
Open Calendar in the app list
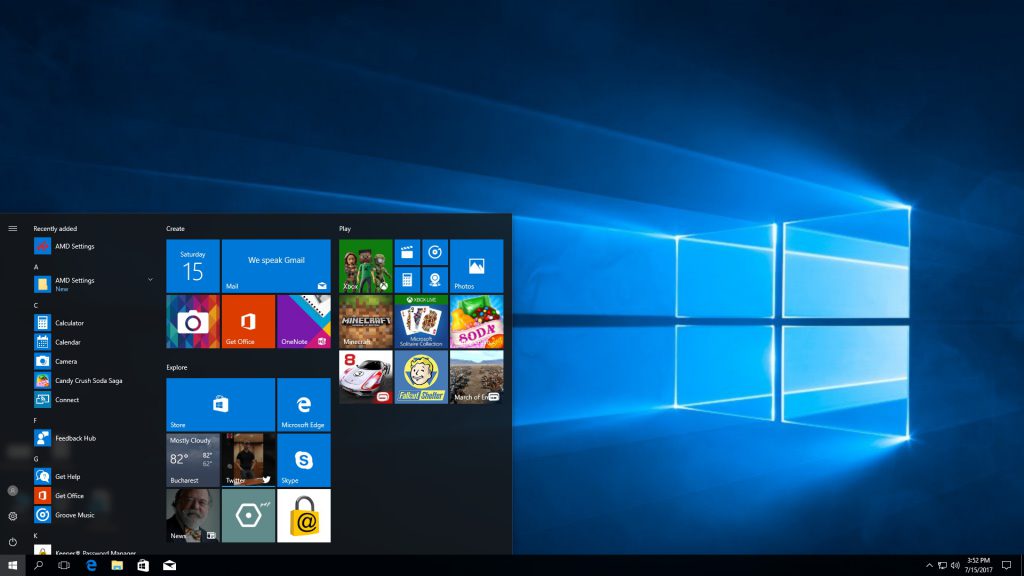(x=95, y=342)
